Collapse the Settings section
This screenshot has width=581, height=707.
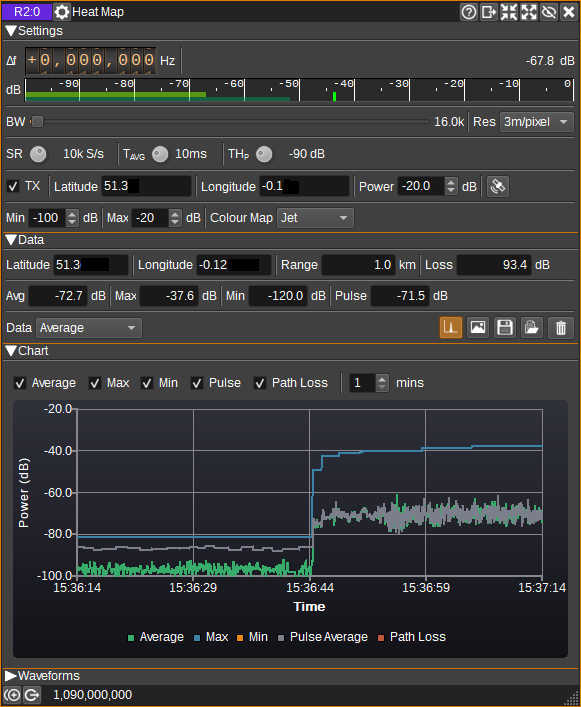34,31
